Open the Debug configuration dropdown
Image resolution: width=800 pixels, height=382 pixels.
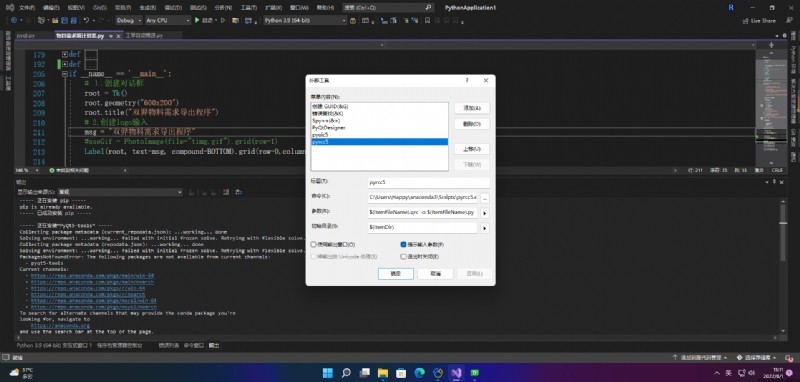click(x=129, y=20)
